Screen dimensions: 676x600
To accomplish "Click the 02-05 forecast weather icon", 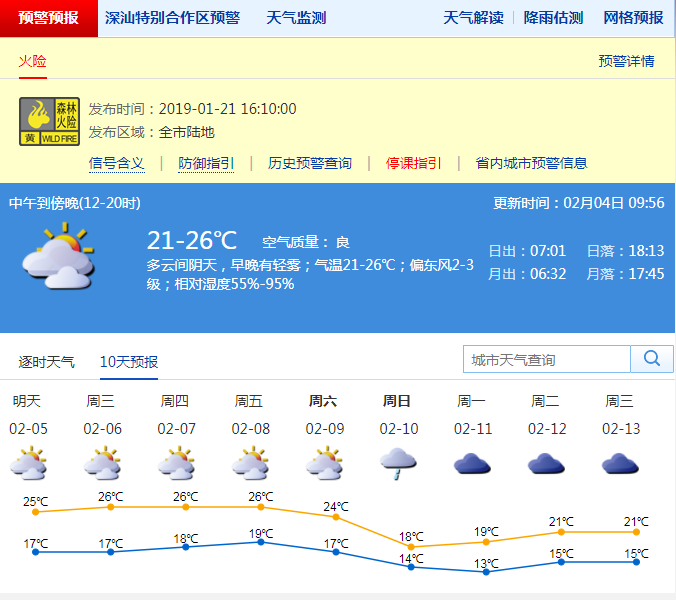I will tap(27, 463).
